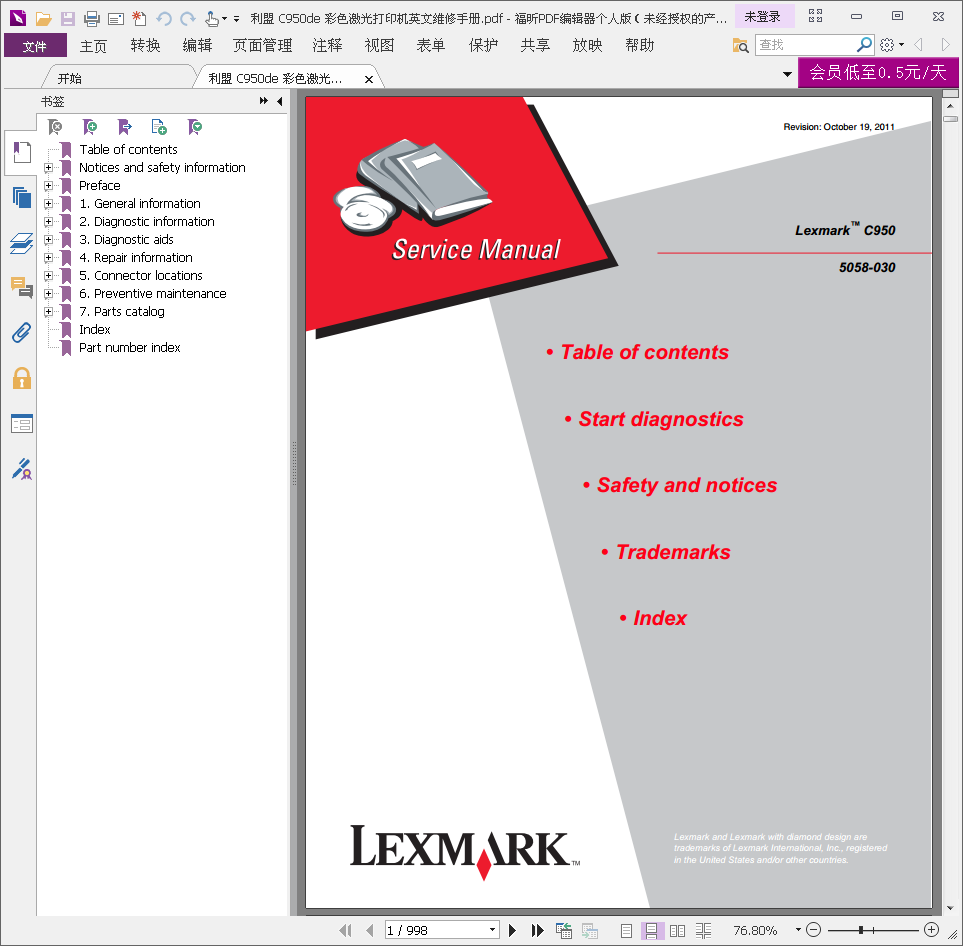This screenshot has width=963, height=946.
Task: Click the Start diagnostics link on the page
Action: [661, 419]
